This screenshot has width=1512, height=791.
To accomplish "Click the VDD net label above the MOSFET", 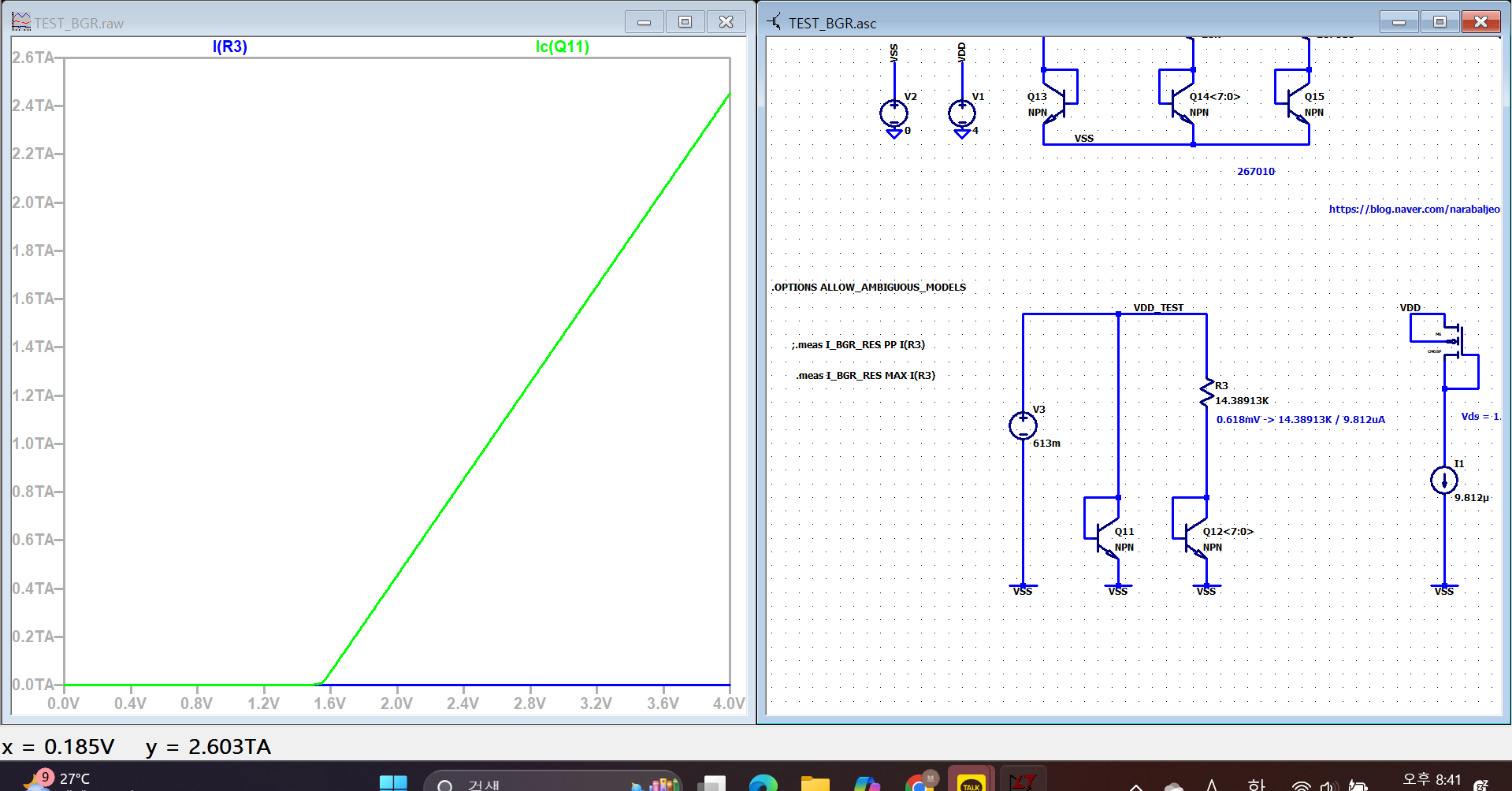I will point(1410,307).
